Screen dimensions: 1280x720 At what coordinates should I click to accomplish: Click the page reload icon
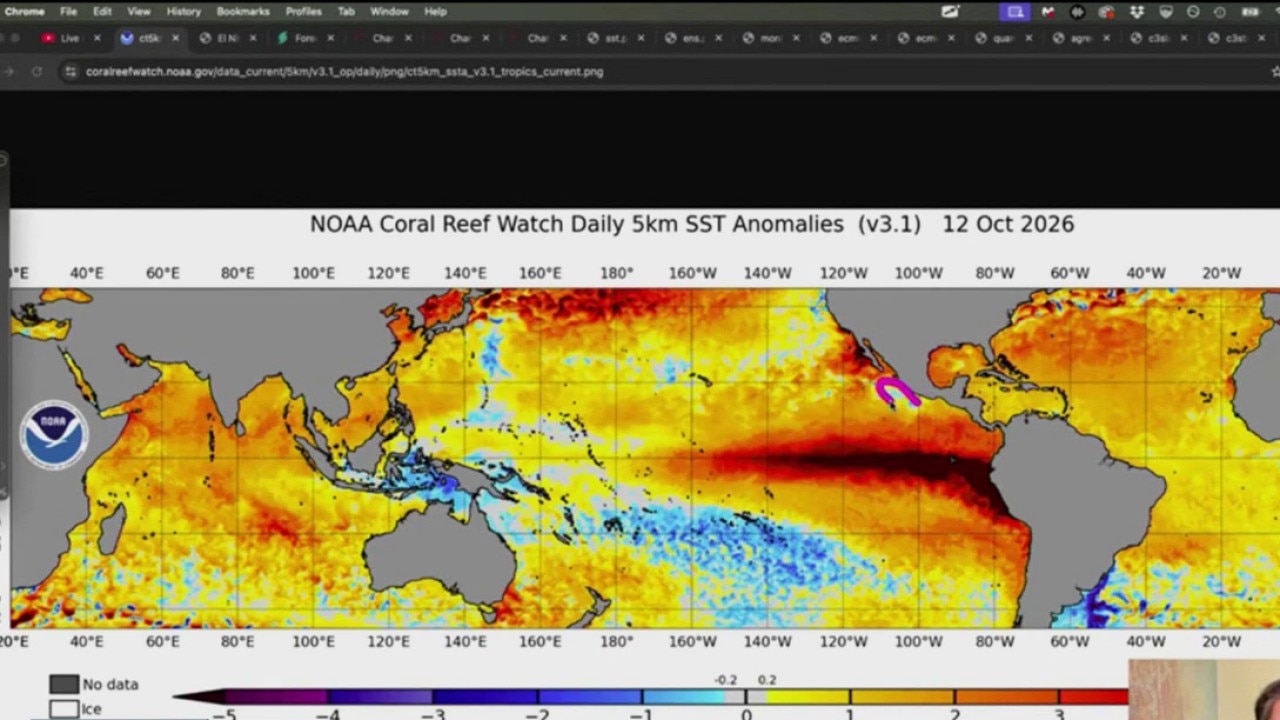click(37, 72)
